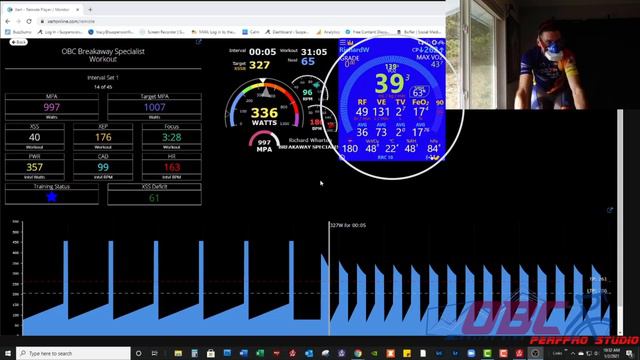Open the notification center in system tray
The width and height of the screenshot is (640, 360).
629,353
